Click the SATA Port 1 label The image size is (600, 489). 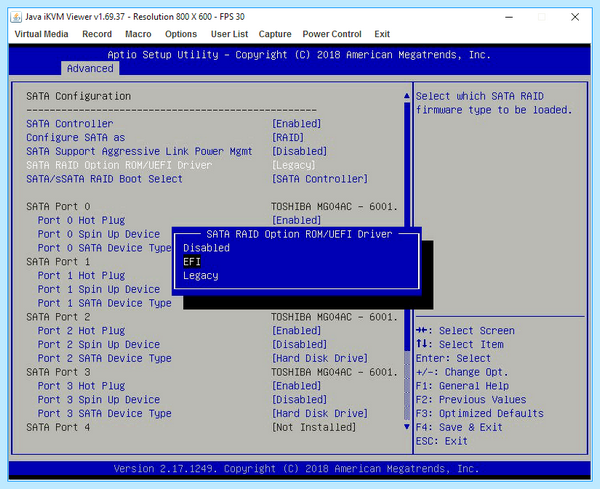click(58, 262)
